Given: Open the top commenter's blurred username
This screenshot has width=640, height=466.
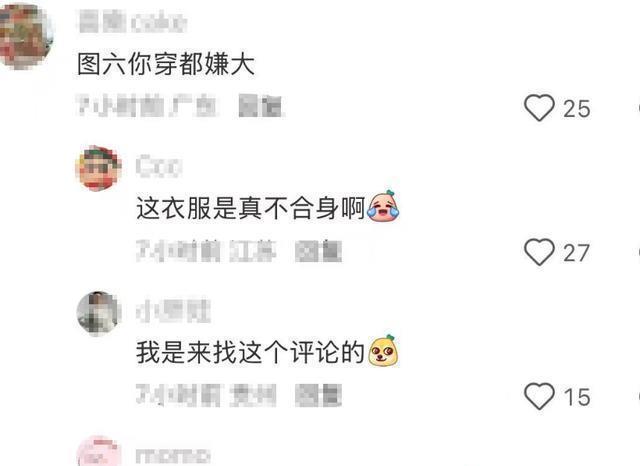Looking at the screenshot, I should (x=133, y=22).
